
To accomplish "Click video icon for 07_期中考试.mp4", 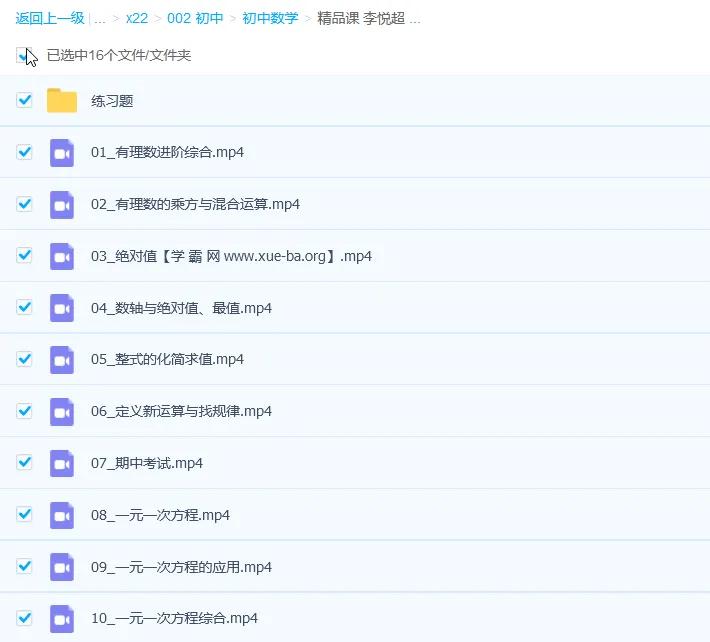I will (62, 463).
